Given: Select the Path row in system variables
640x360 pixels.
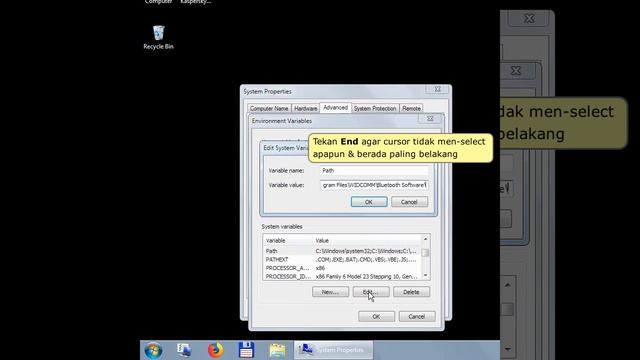Looking at the screenshot, I should (x=342, y=251).
